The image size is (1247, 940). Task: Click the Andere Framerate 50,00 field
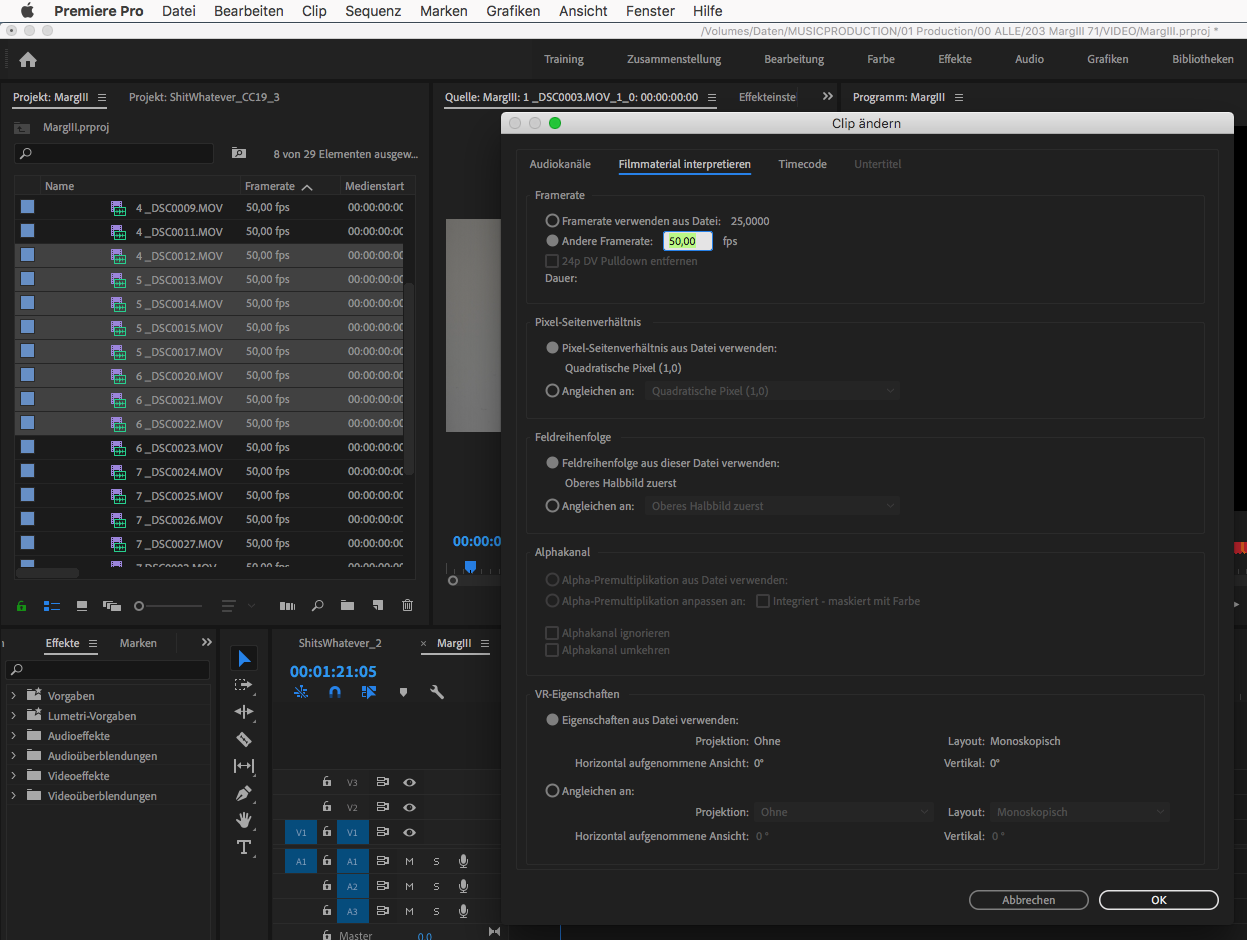(688, 241)
